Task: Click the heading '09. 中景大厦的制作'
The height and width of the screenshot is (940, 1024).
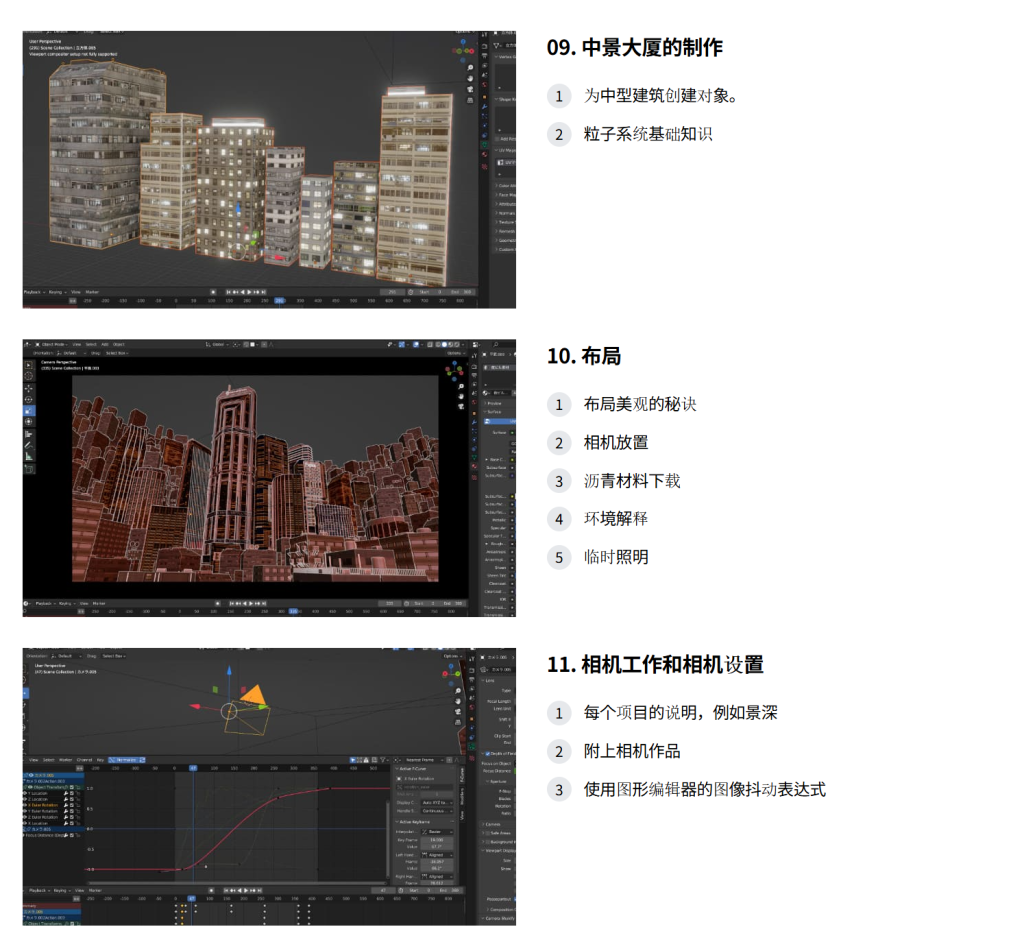Action: pos(635,47)
